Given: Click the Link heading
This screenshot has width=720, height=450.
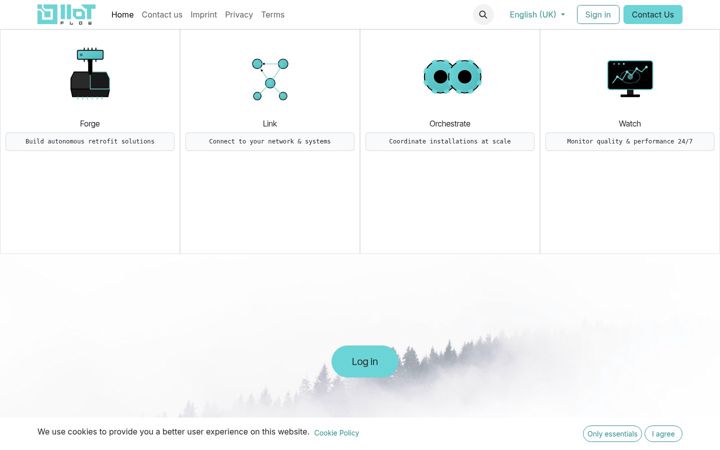Looking at the screenshot, I should click(270, 124).
